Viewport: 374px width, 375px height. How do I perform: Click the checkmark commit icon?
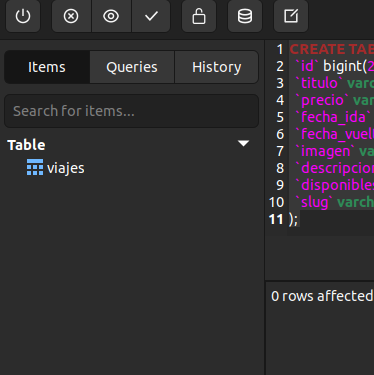tap(151, 16)
